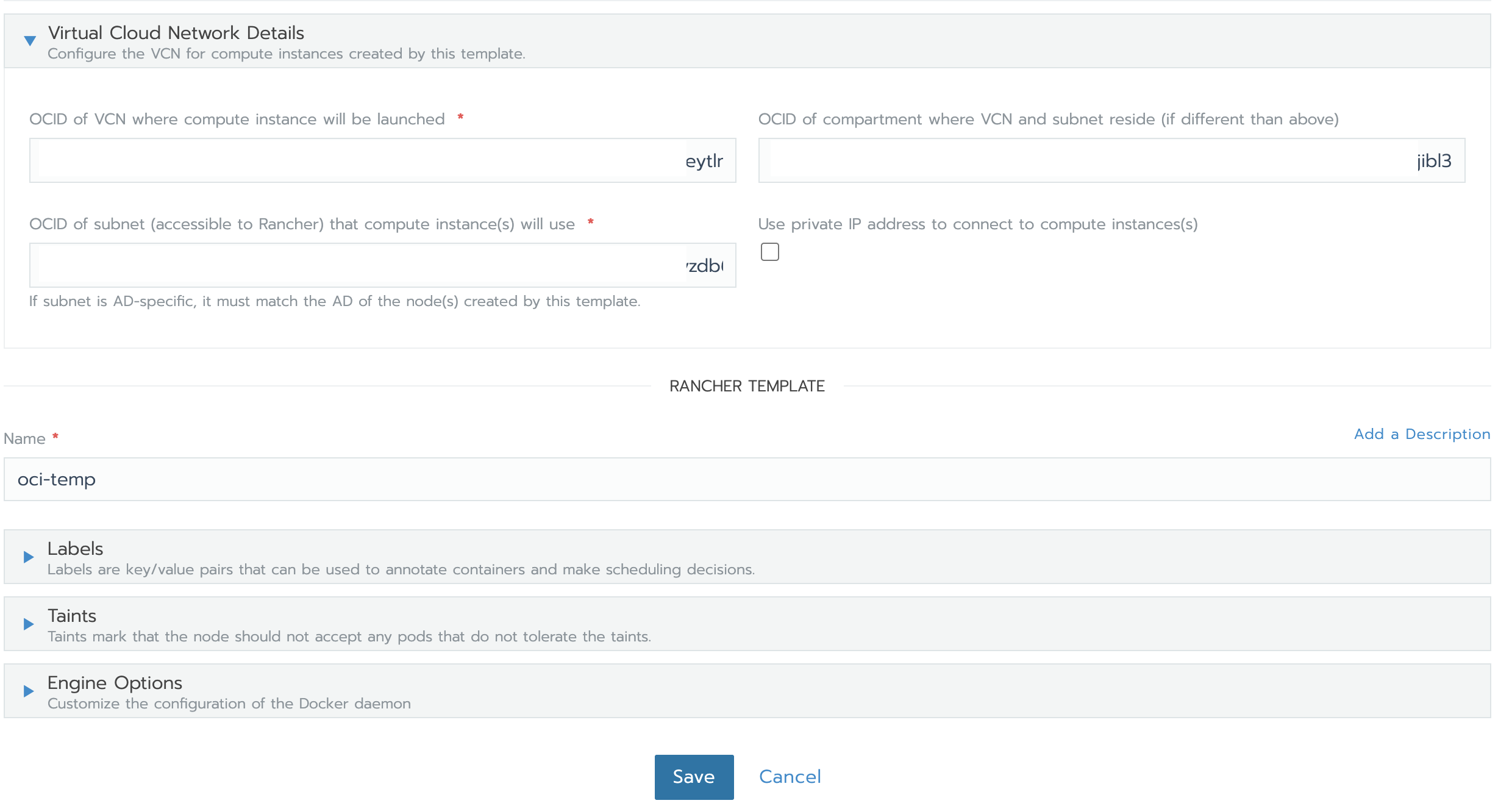Click the blue arrow icon beside Taints
The width and height of the screenshot is (1512, 806).
point(28,624)
